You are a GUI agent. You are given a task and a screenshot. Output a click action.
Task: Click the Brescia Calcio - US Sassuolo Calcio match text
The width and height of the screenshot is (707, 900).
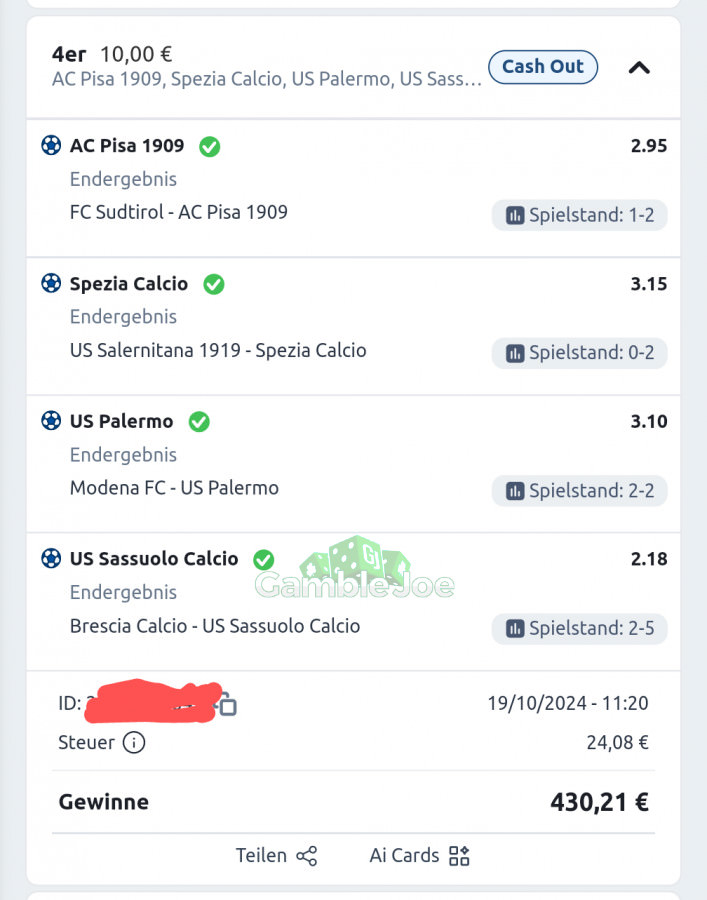pyautogui.click(x=215, y=626)
